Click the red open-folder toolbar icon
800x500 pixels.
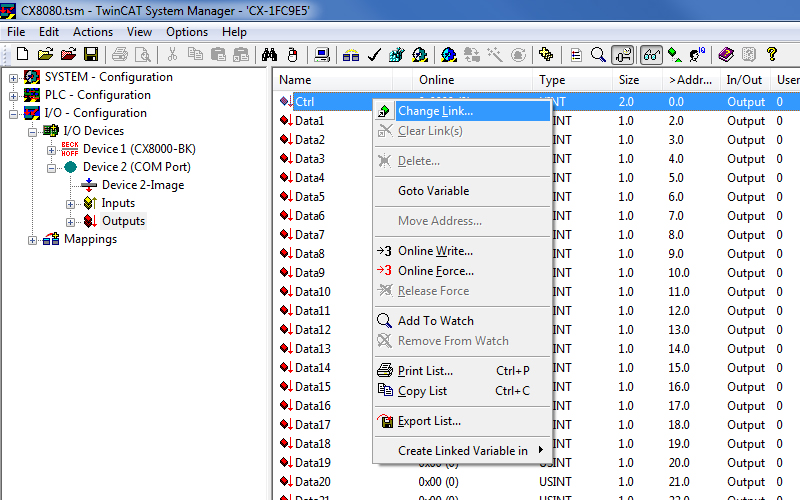point(68,54)
